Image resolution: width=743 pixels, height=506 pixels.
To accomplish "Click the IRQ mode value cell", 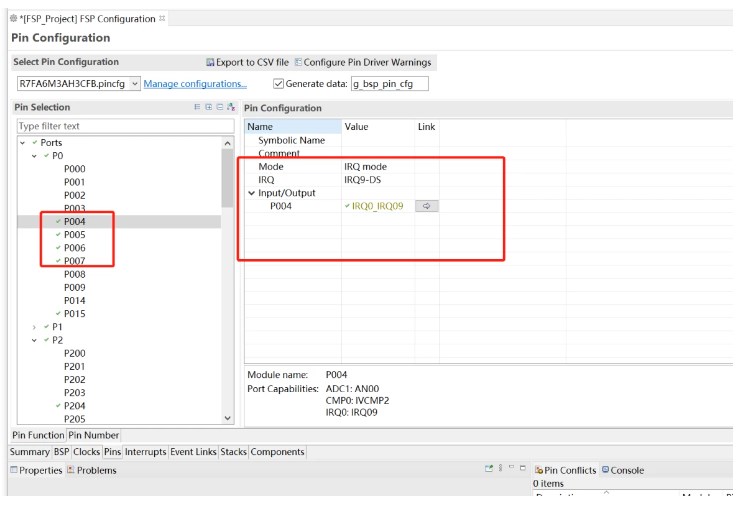I will [x=378, y=167].
